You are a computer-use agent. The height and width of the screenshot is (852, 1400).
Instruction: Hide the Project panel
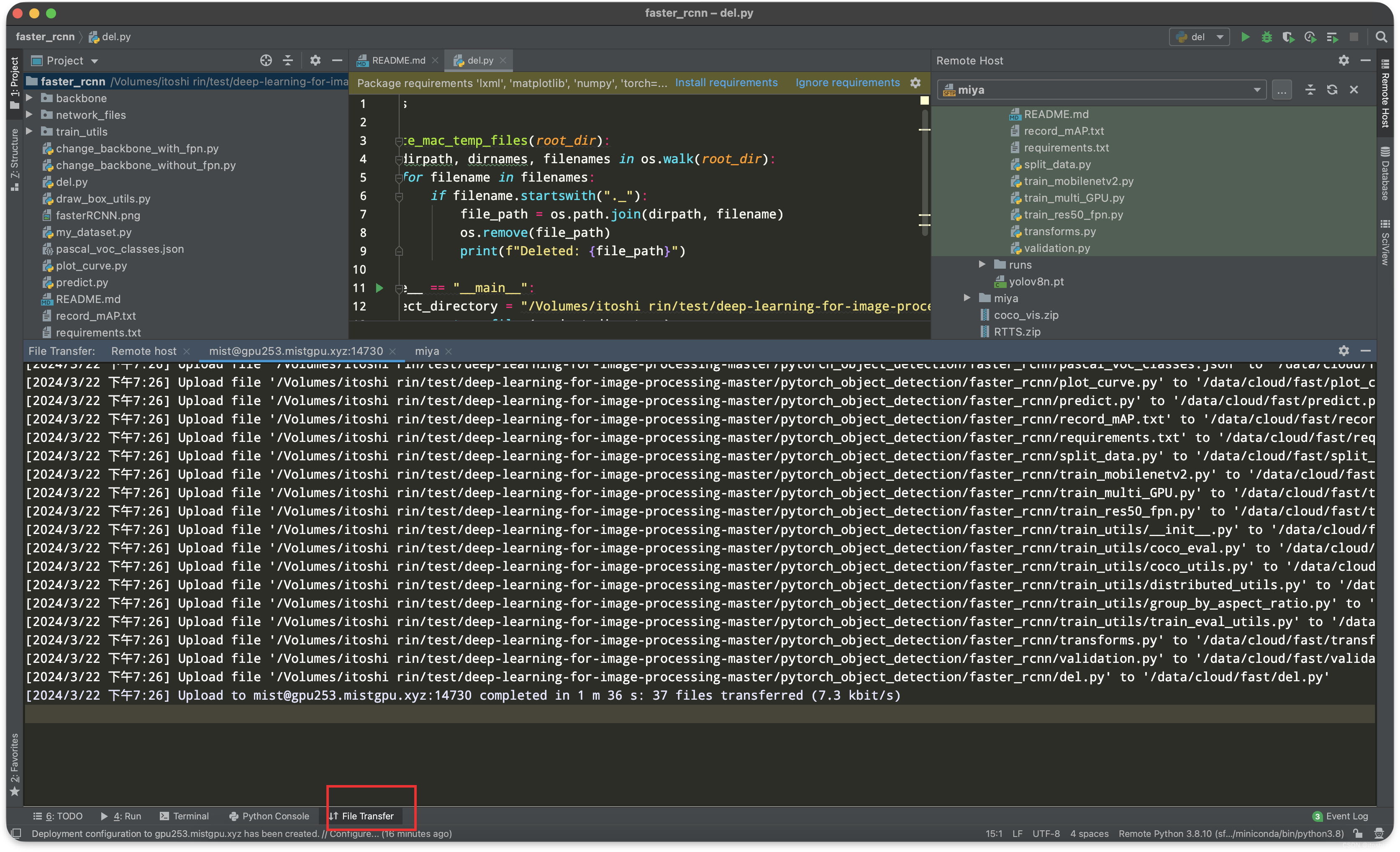tap(337, 60)
